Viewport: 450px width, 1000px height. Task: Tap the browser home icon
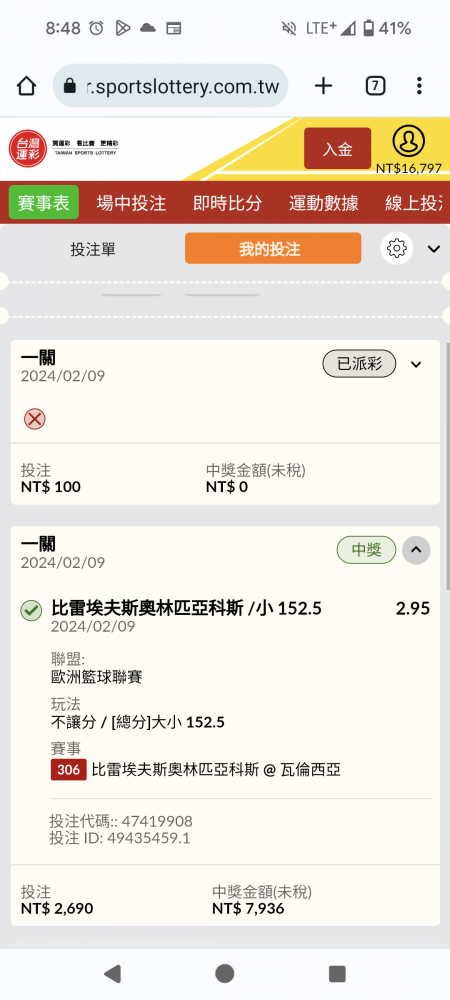click(x=26, y=85)
